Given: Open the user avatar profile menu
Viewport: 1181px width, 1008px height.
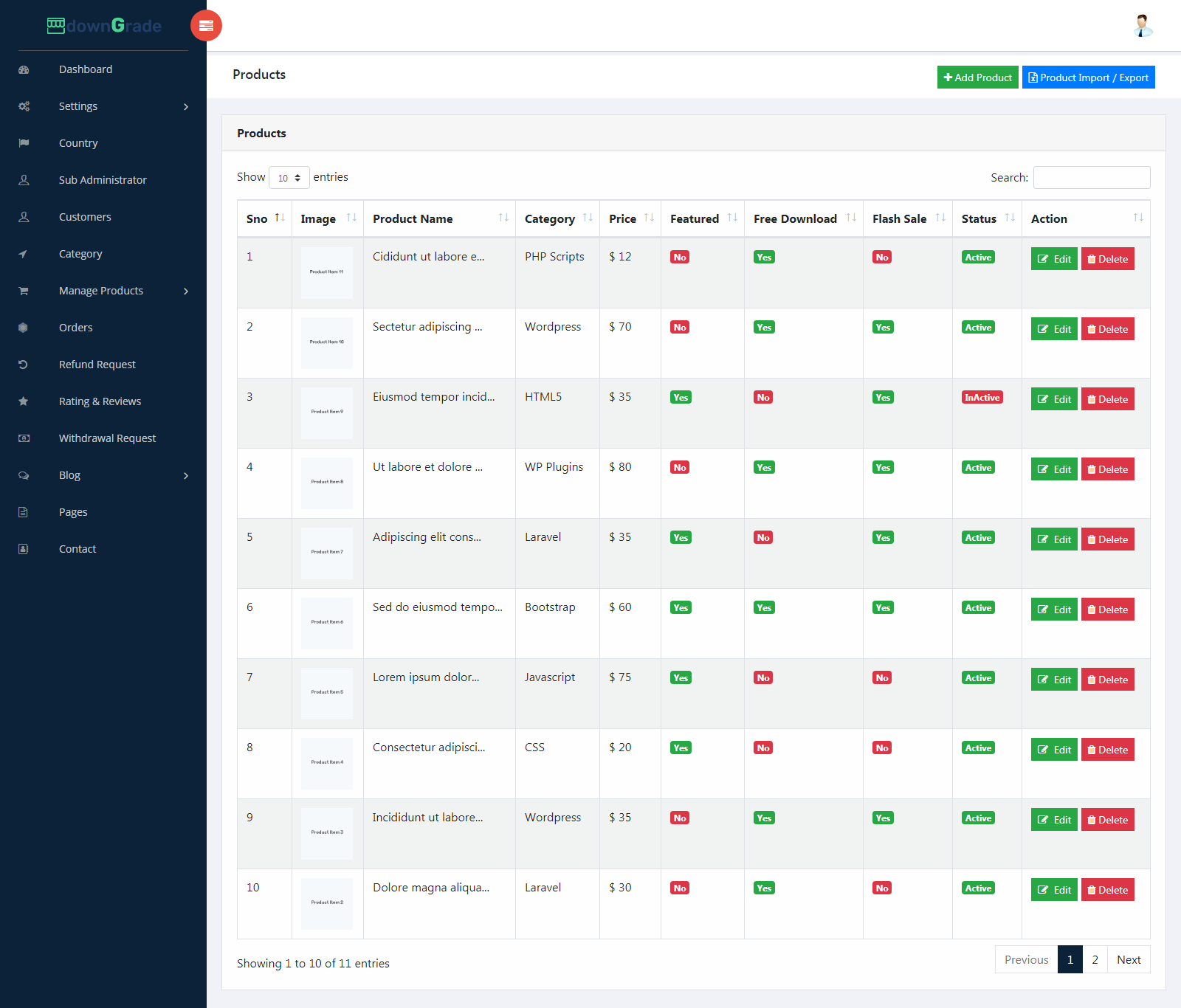Looking at the screenshot, I should (1143, 26).
